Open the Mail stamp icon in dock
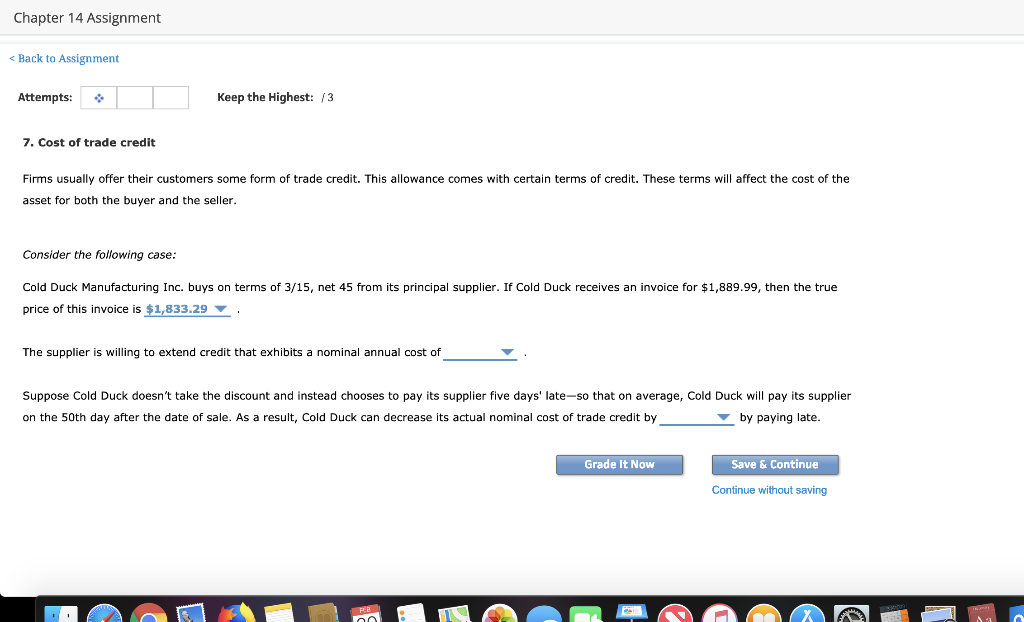This screenshot has width=1024, height=622. (x=192, y=614)
